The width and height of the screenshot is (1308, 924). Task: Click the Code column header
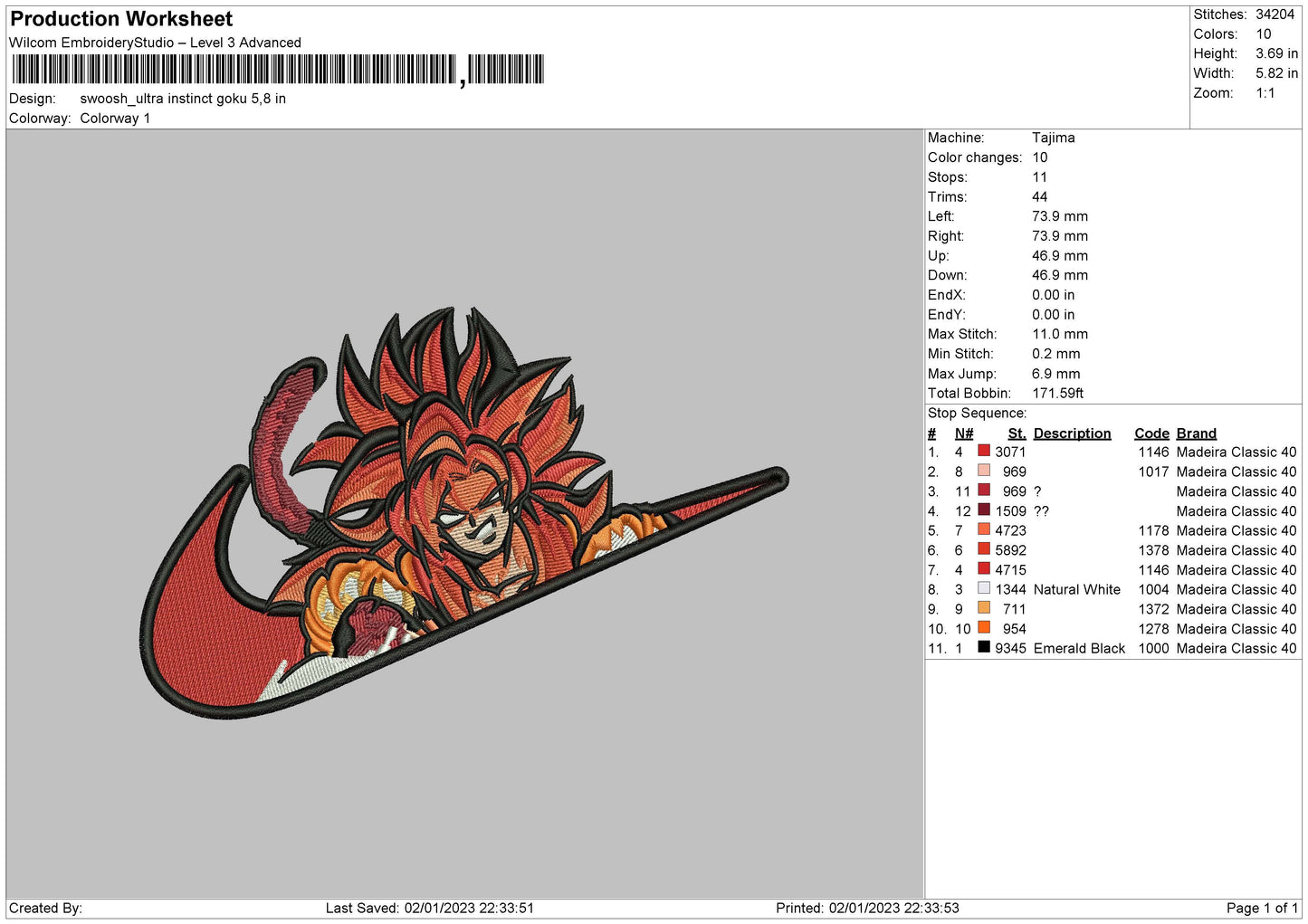click(1151, 433)
